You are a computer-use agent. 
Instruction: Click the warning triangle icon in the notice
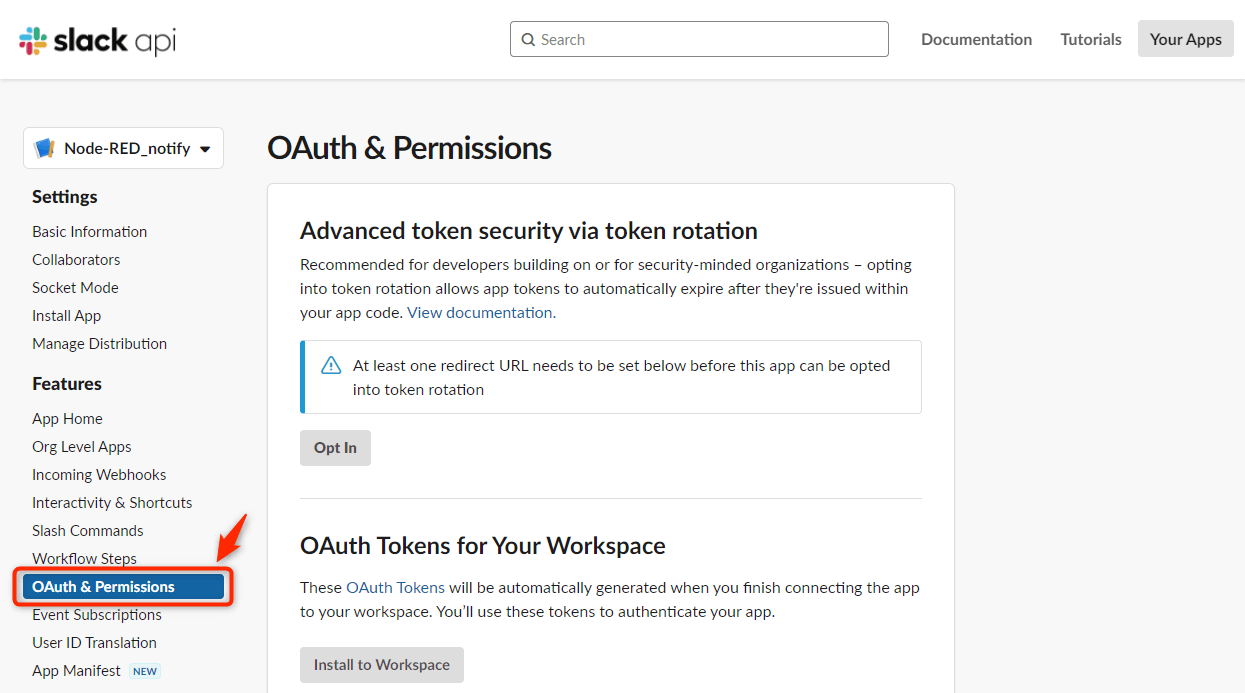[x=331, y=366]
